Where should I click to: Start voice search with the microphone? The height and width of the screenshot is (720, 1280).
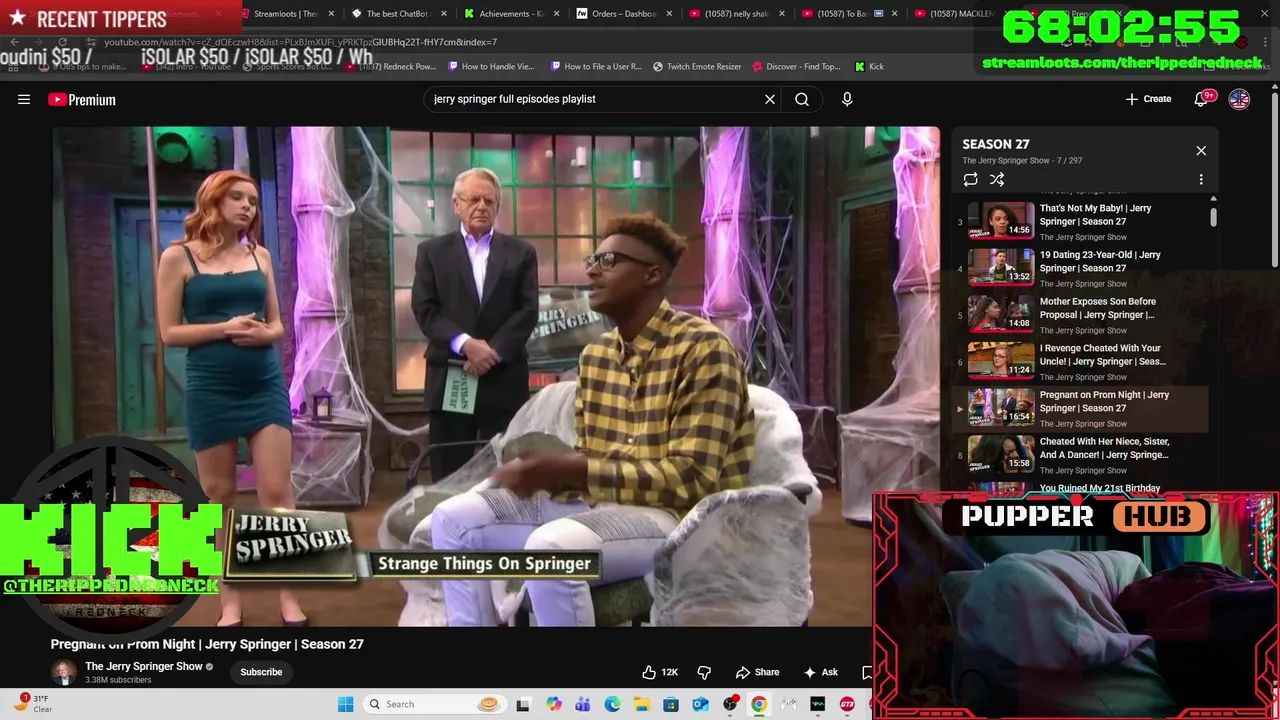pos(847,99)
